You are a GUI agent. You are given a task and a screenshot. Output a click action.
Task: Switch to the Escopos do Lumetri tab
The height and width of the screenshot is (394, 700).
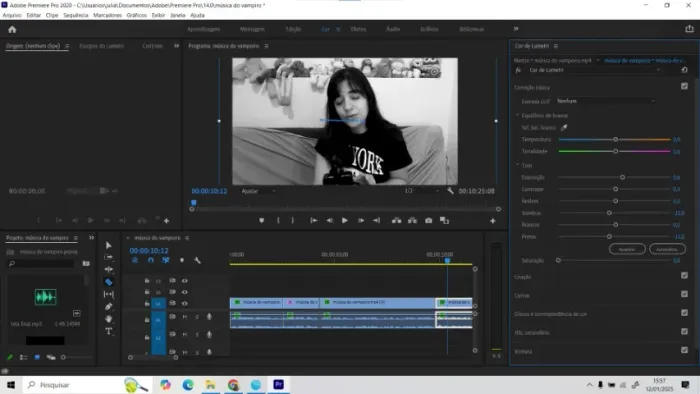(101, 46)
